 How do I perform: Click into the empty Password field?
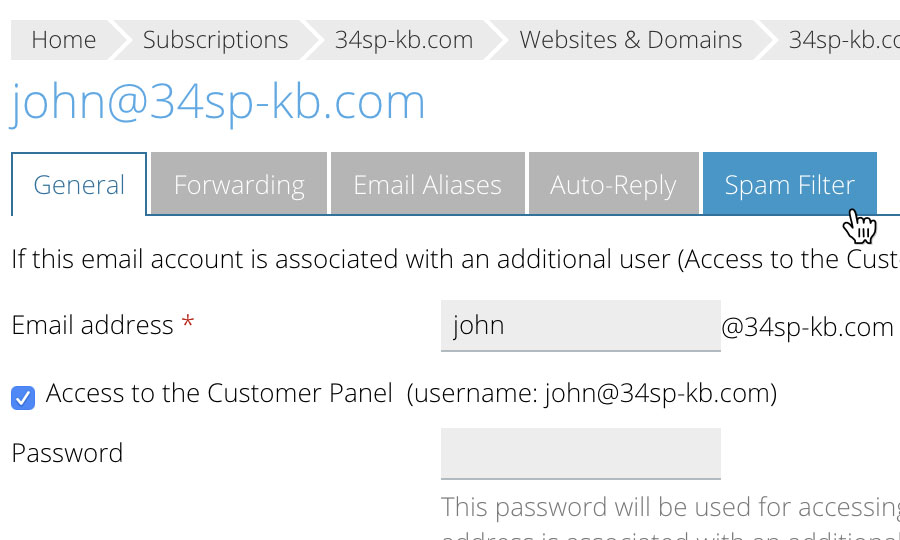coord(580,453)
